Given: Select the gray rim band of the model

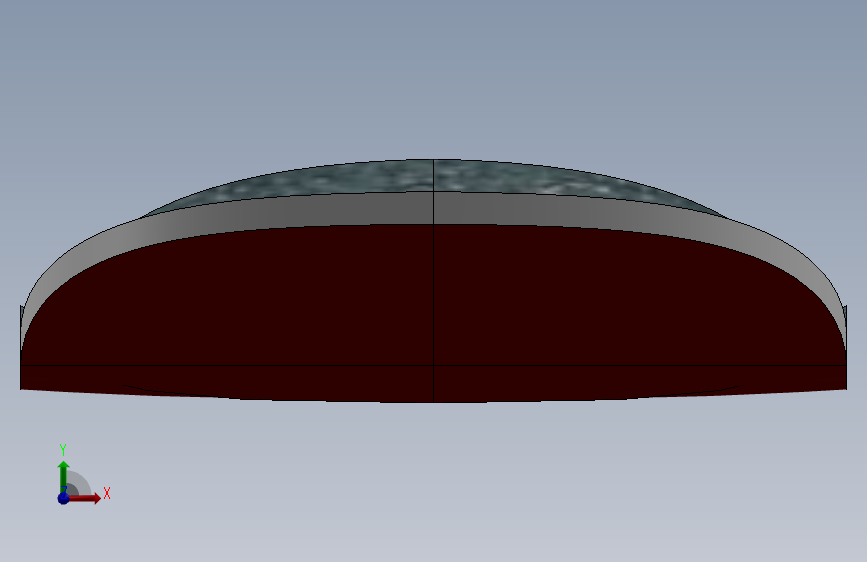Looking at the screenshot, I should (x=434, y=208).
